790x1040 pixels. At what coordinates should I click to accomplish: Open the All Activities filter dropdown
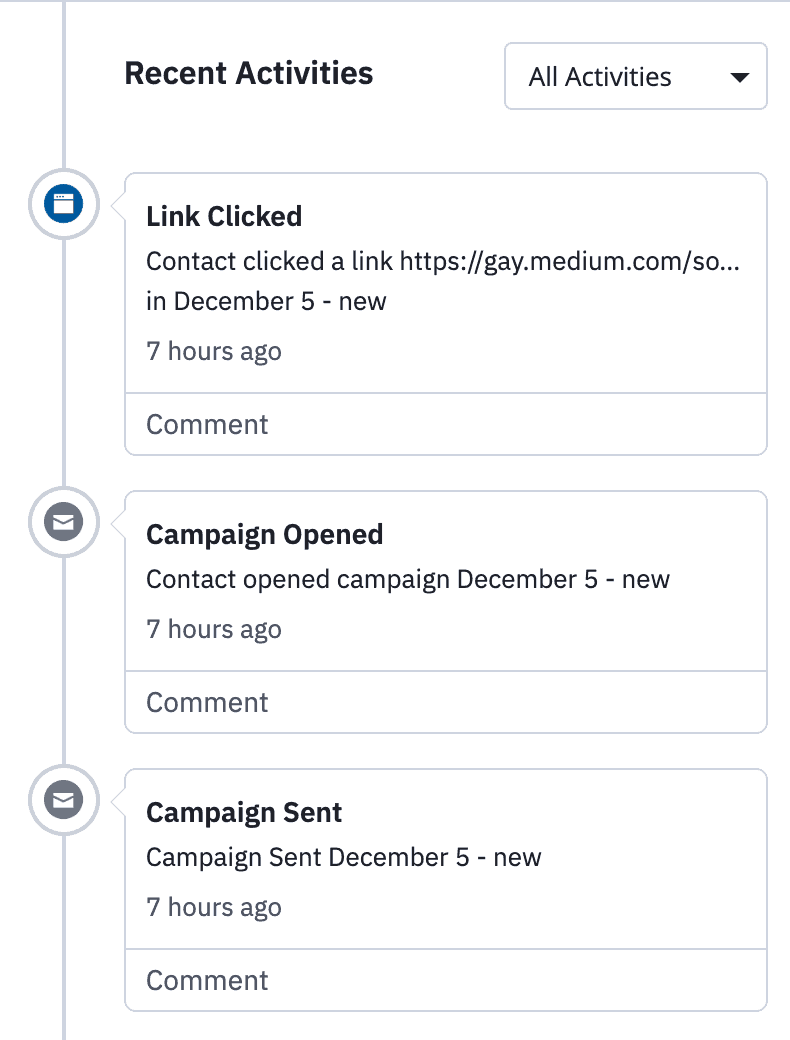(635, 76)
